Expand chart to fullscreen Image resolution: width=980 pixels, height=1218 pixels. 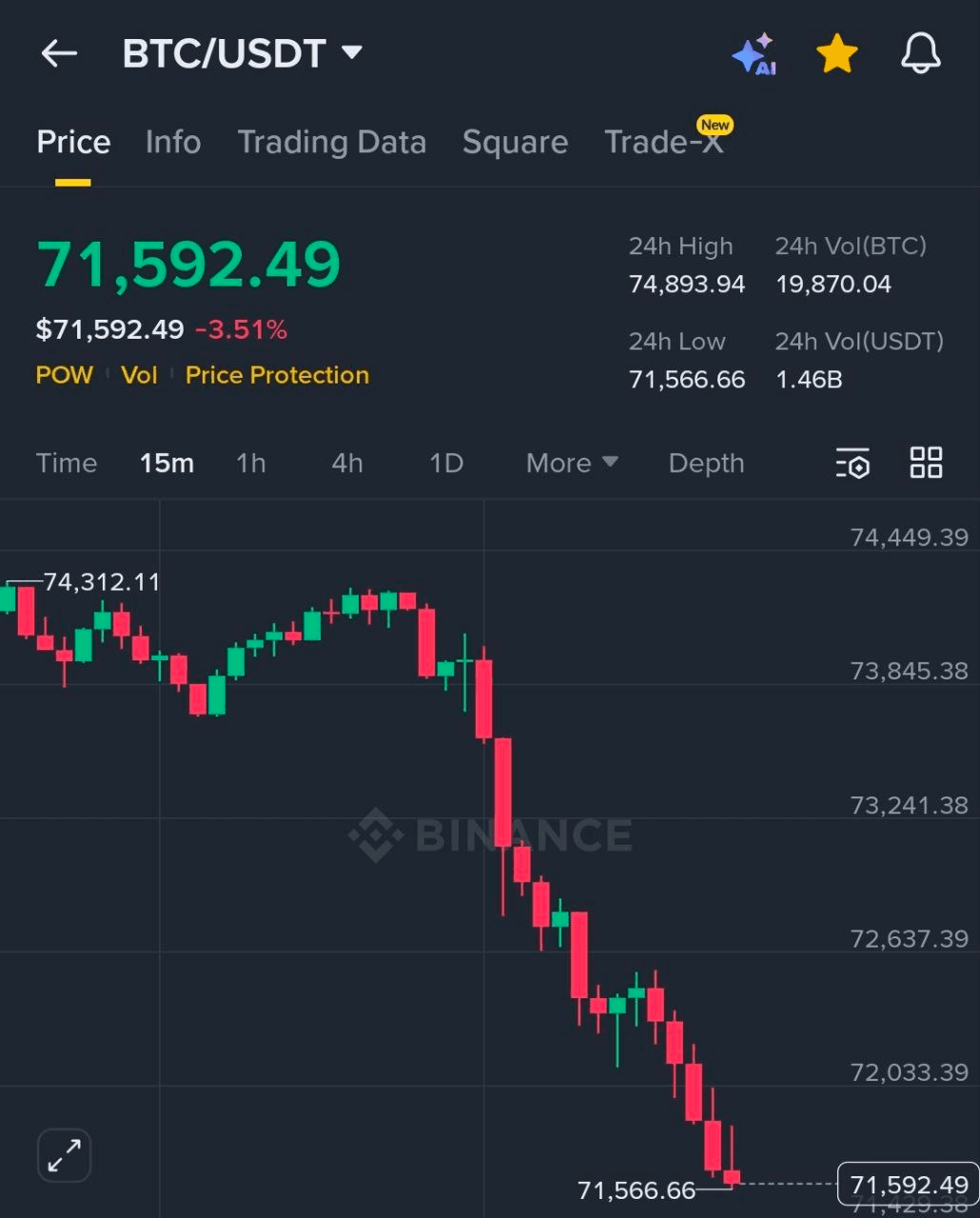pos(64,1155)
